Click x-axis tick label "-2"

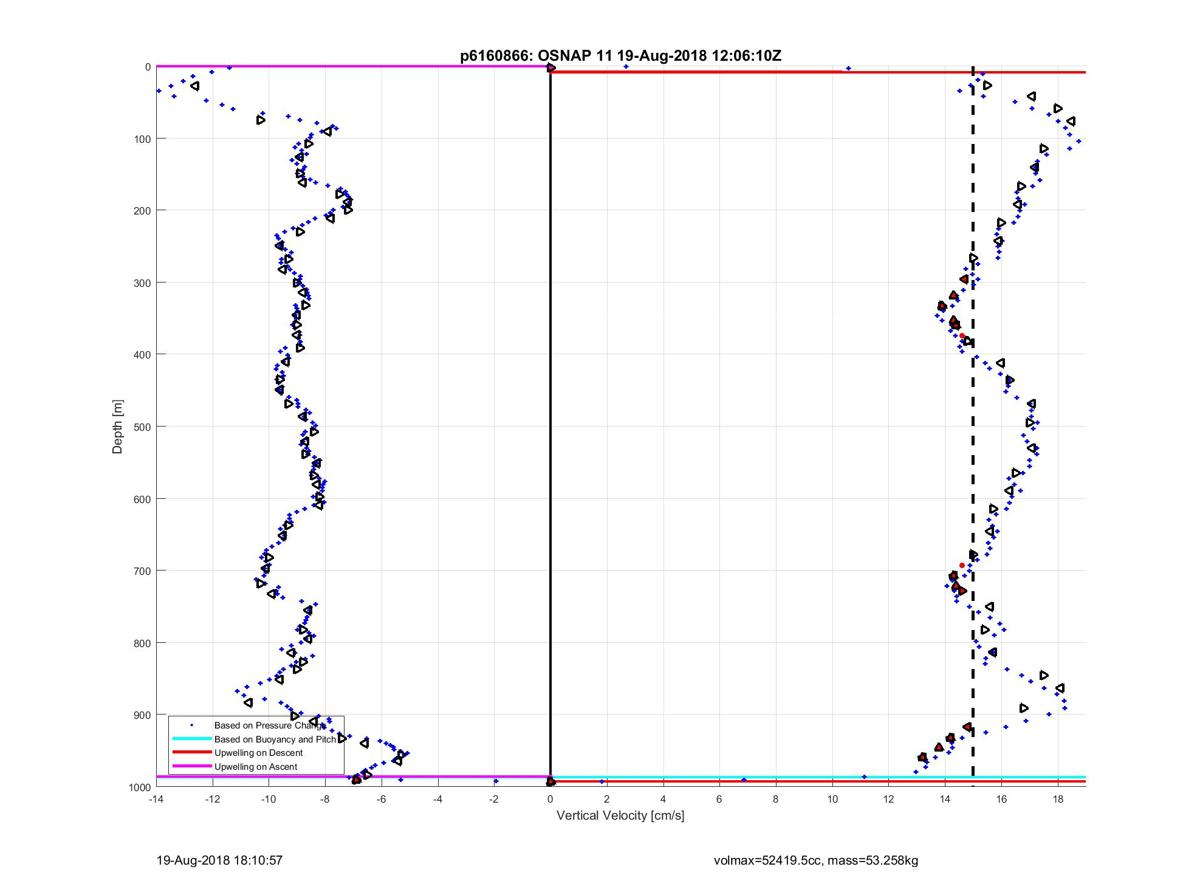coord(494,800)
